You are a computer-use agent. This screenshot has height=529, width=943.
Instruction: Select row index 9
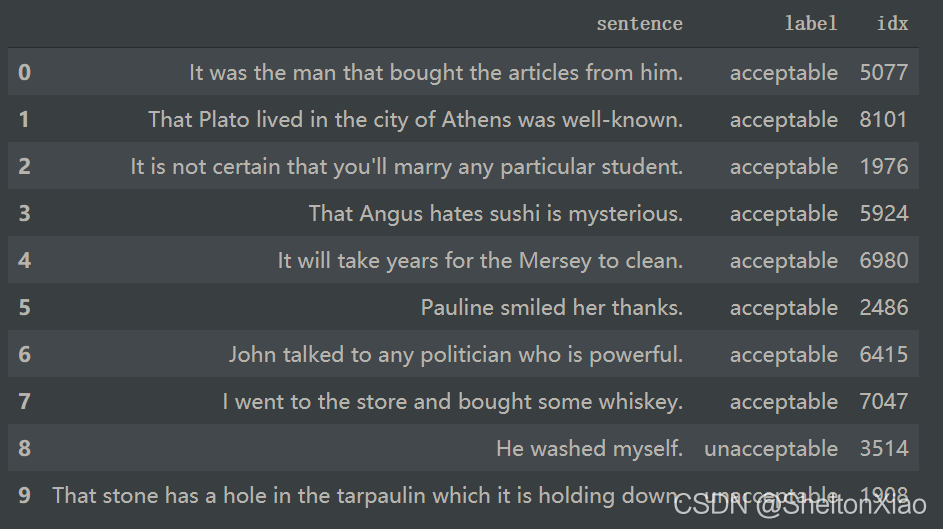click(24, 495)
